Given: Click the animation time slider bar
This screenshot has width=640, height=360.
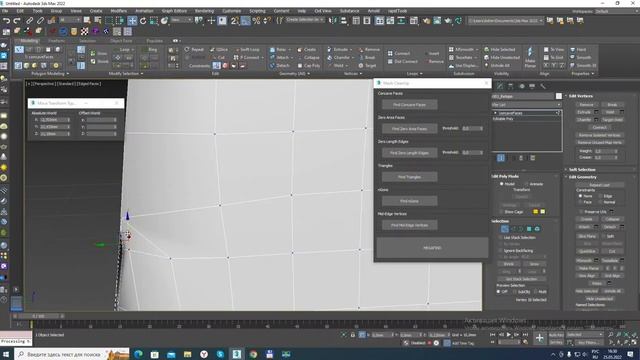Looking at the screenshot, I should tap(38, 316).
